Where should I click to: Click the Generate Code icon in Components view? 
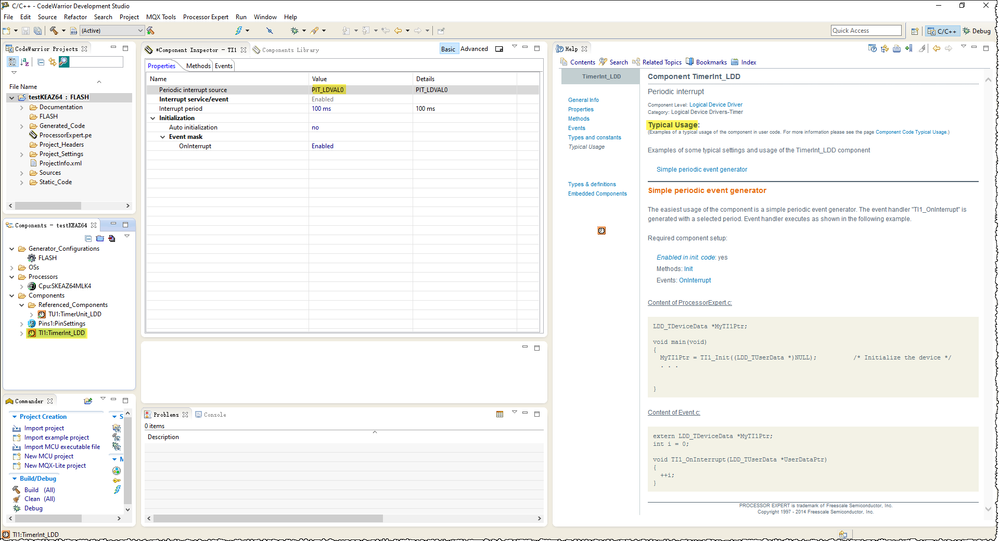tap(111, 238)
